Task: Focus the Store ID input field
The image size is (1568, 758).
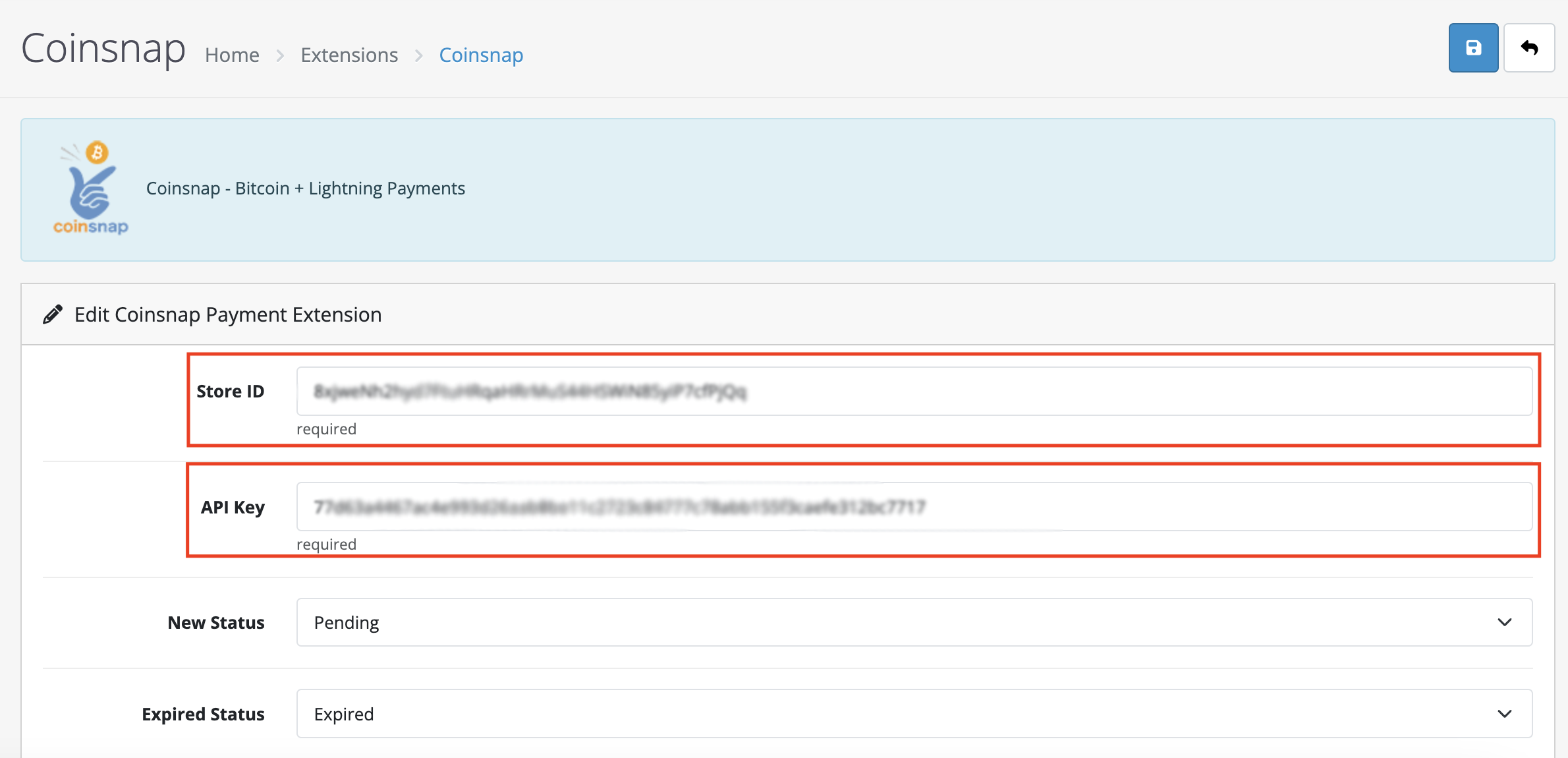Action: [913, 392]
